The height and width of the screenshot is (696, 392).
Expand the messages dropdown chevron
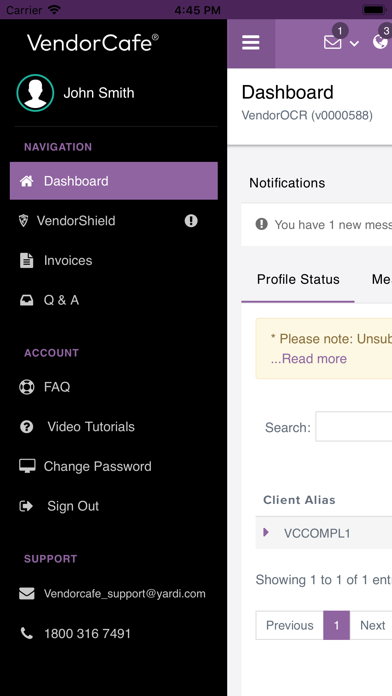[354, 43]
